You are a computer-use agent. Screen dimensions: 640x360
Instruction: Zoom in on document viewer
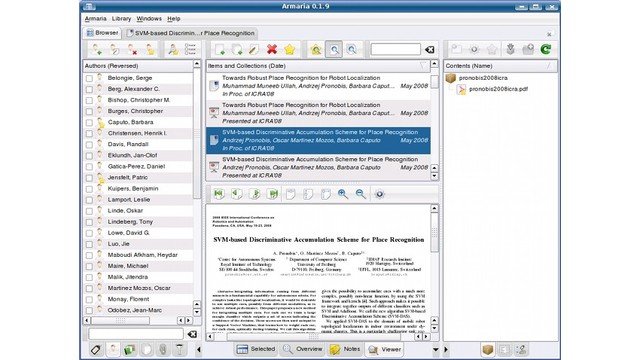(x=343, y=194)
